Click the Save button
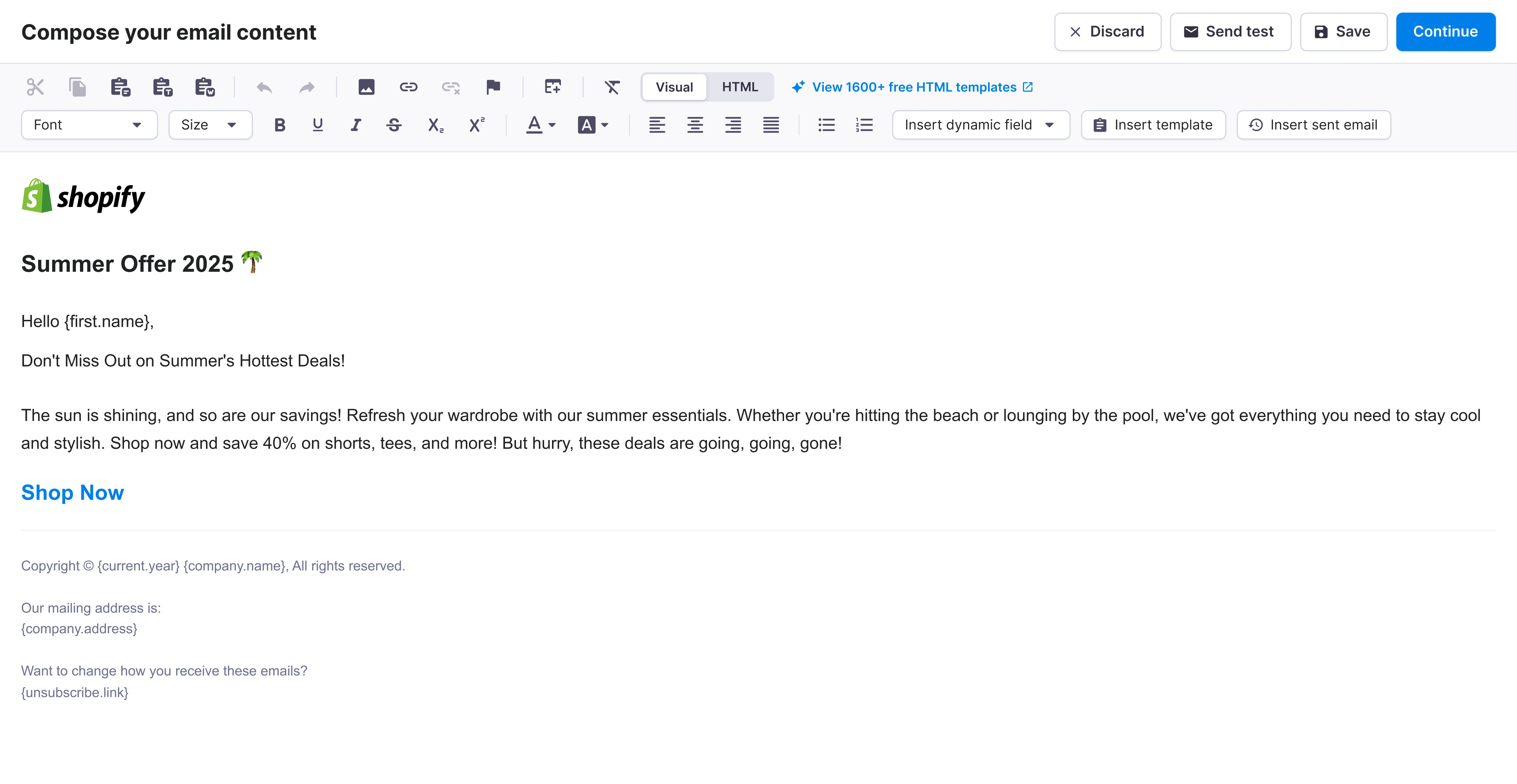The width and height of the screenshot is (1517, 784). click(x=1344, y=32)
